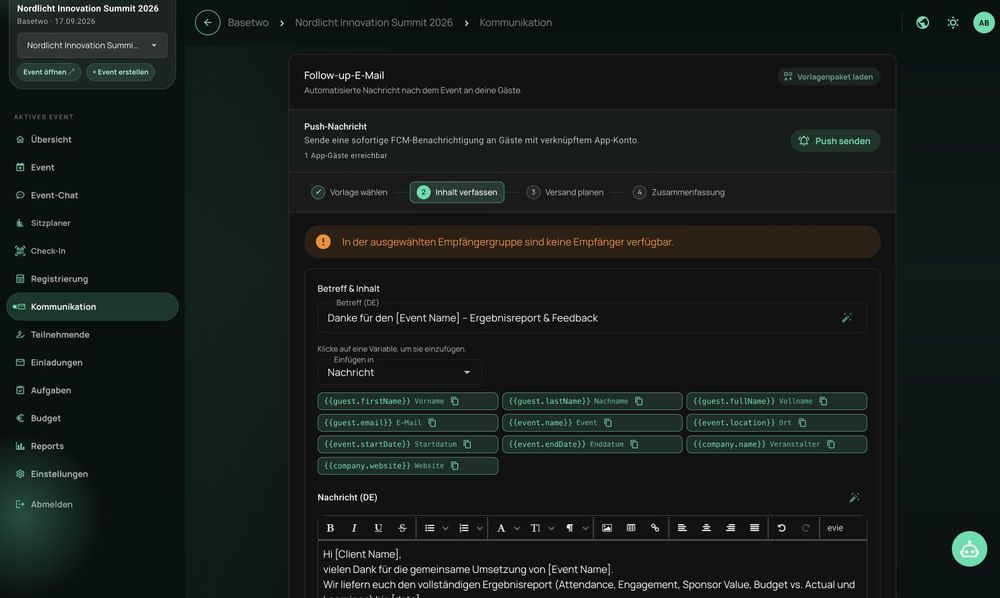Click the evie button in editor toolbar
This screenshot has height=598, width=1000.
point(835,528)
